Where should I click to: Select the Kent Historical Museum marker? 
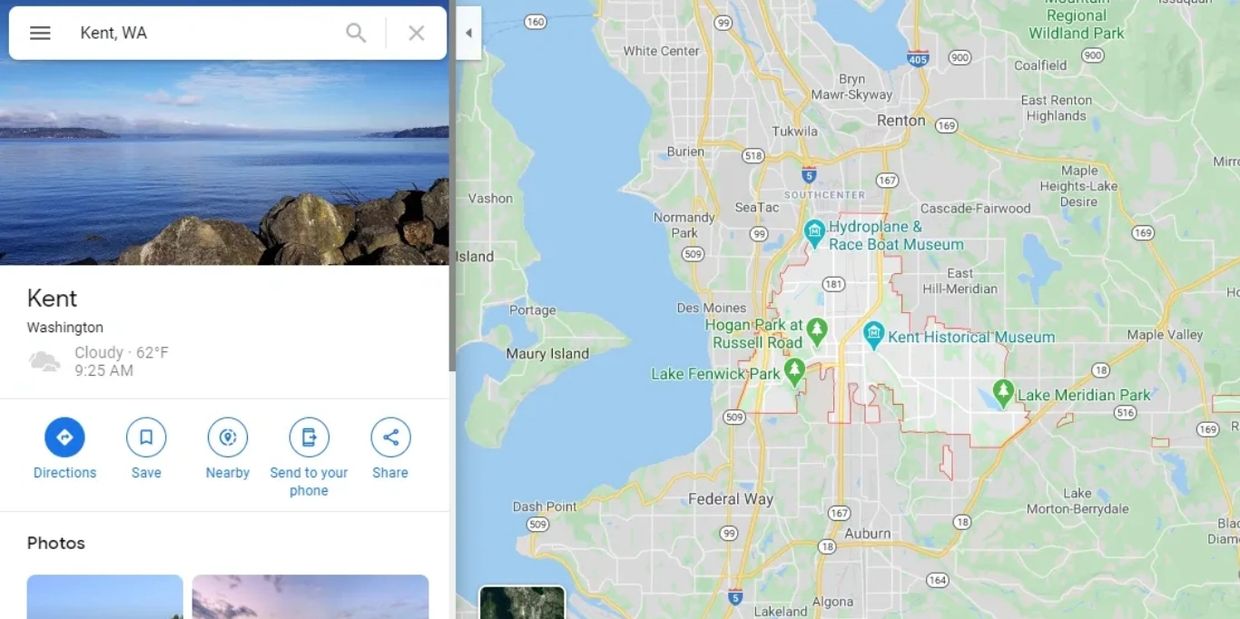coord(874,334)
